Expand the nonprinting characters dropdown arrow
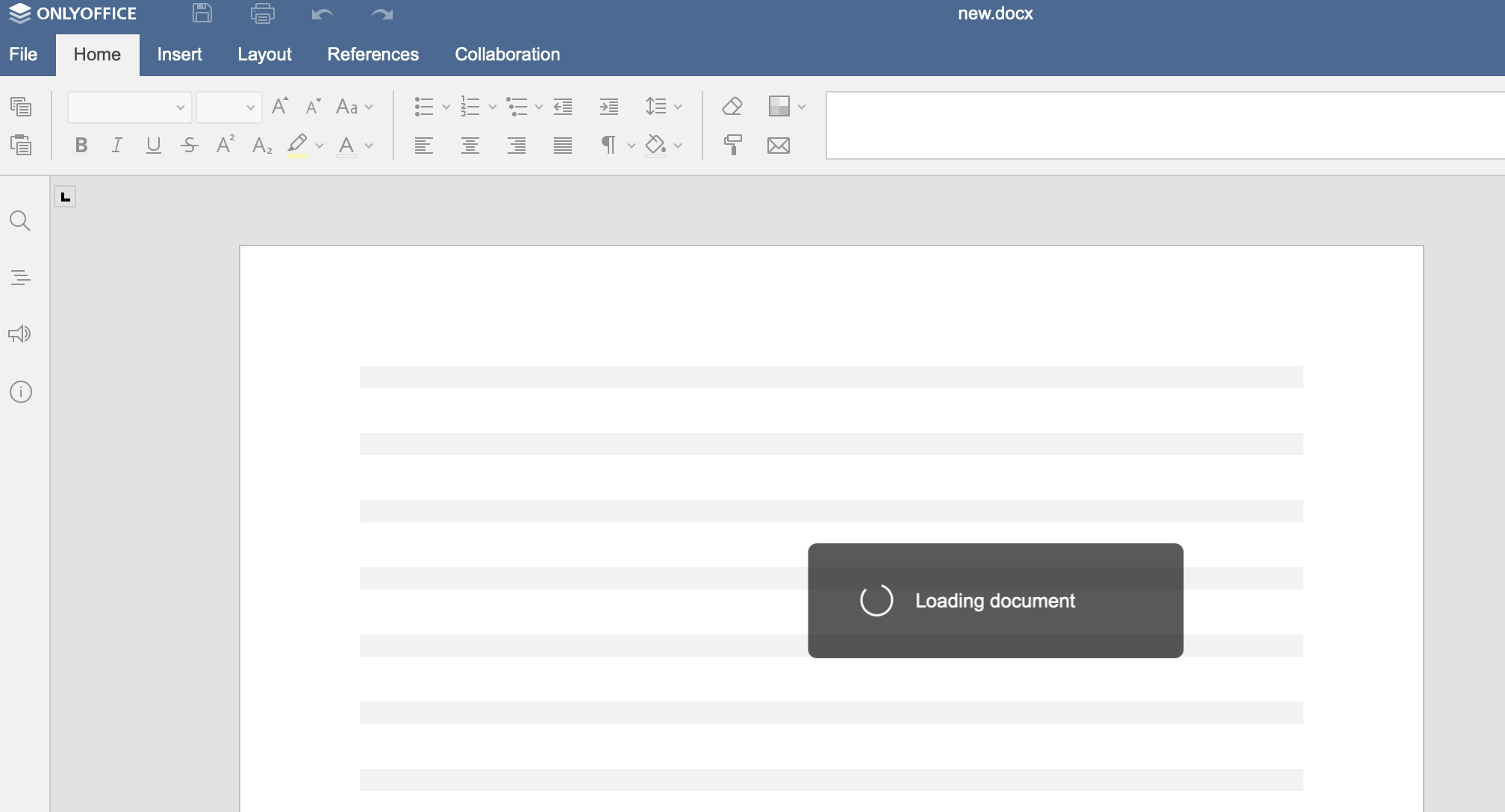This screenshot has height=812, width=1505. click(632, 146)
